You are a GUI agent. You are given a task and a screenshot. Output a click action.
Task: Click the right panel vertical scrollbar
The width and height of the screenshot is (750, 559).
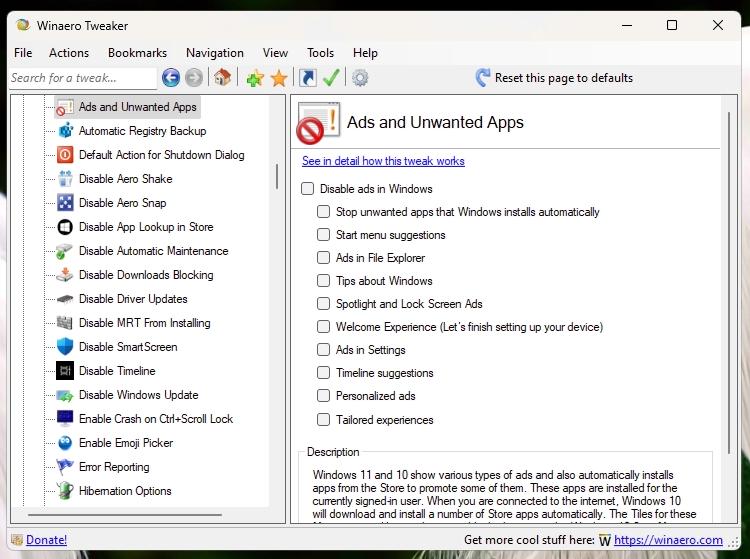[728, 283]
